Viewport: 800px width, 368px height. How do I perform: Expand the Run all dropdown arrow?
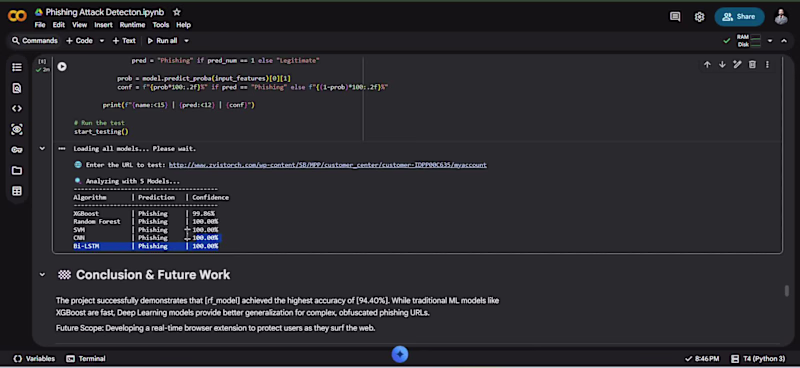pos(186,41)
